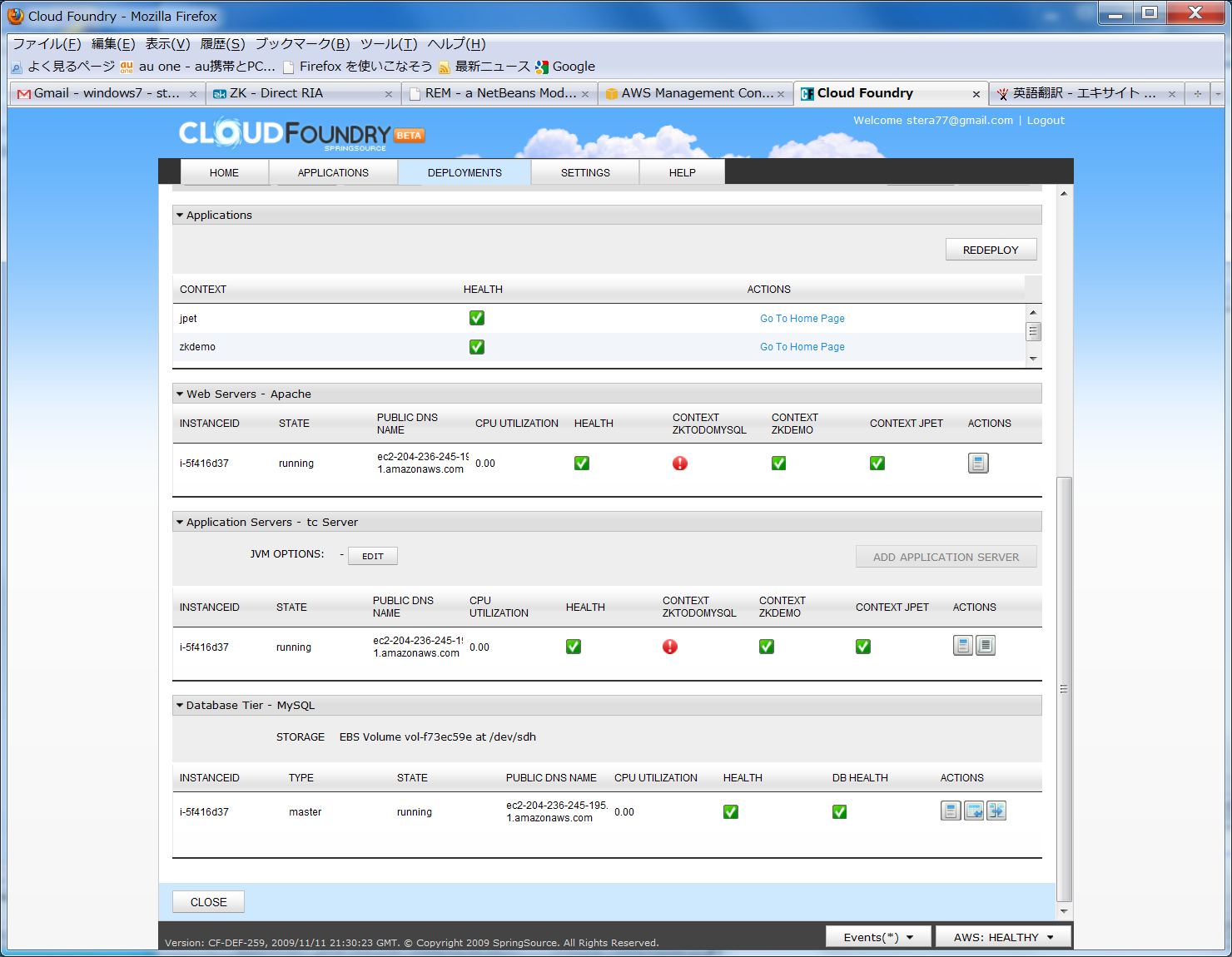Click the red ZKTODOMYSQL error icon in Application Servers
Image resolution: width=1232 pixels, height=957 pixels.
click(670, 647)
